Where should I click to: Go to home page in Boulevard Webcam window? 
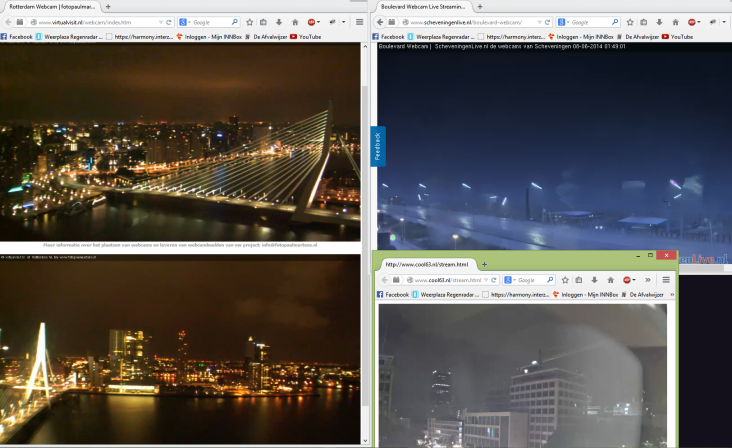pos(676,22)
